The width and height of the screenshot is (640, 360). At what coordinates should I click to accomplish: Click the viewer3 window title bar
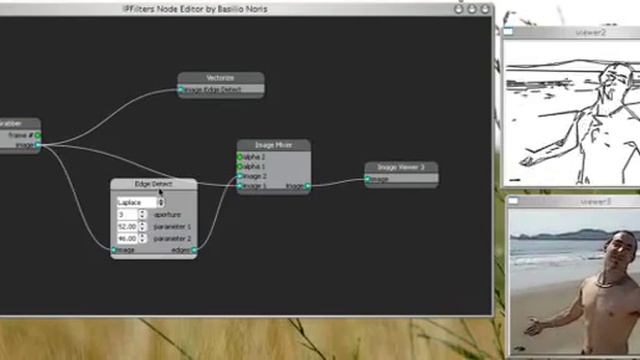(x=573, y=202)
